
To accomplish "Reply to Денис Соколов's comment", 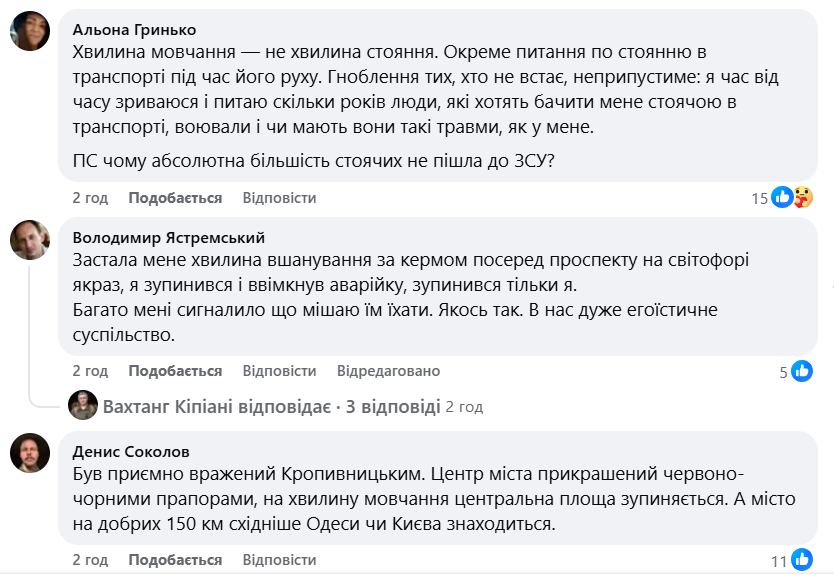I will click(279, 559).
